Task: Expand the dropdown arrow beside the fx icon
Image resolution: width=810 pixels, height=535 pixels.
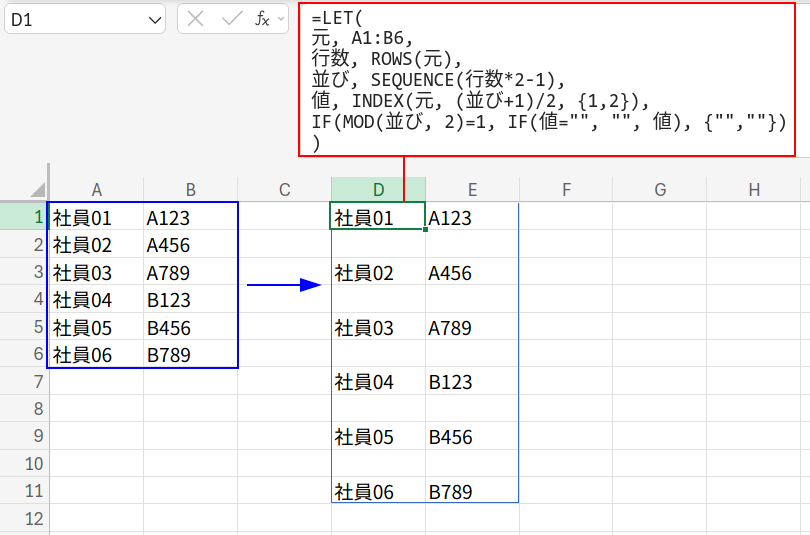Action: pyautogui.click(x=283, y=19)
